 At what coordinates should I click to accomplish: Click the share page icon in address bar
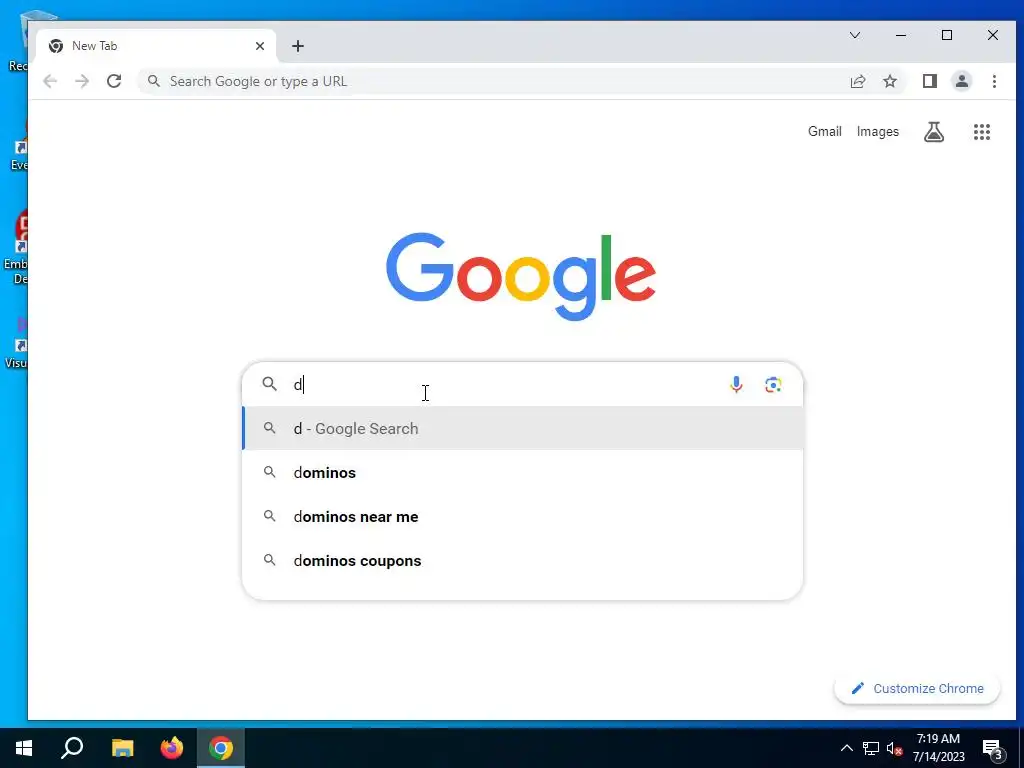coord(857,81)
